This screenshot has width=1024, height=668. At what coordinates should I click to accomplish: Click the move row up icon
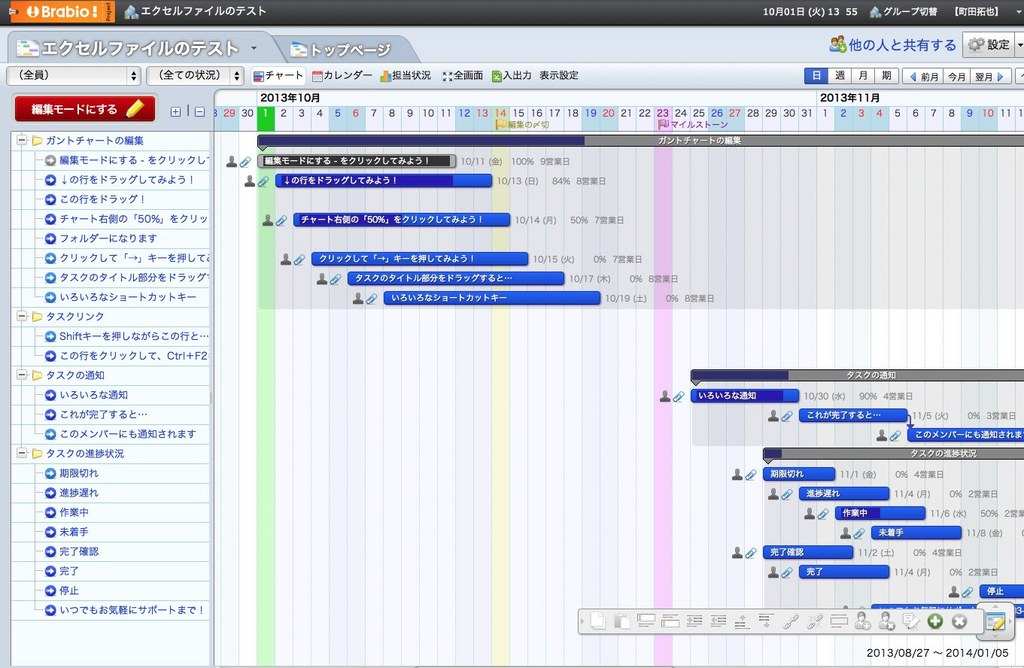pos(741,621)
